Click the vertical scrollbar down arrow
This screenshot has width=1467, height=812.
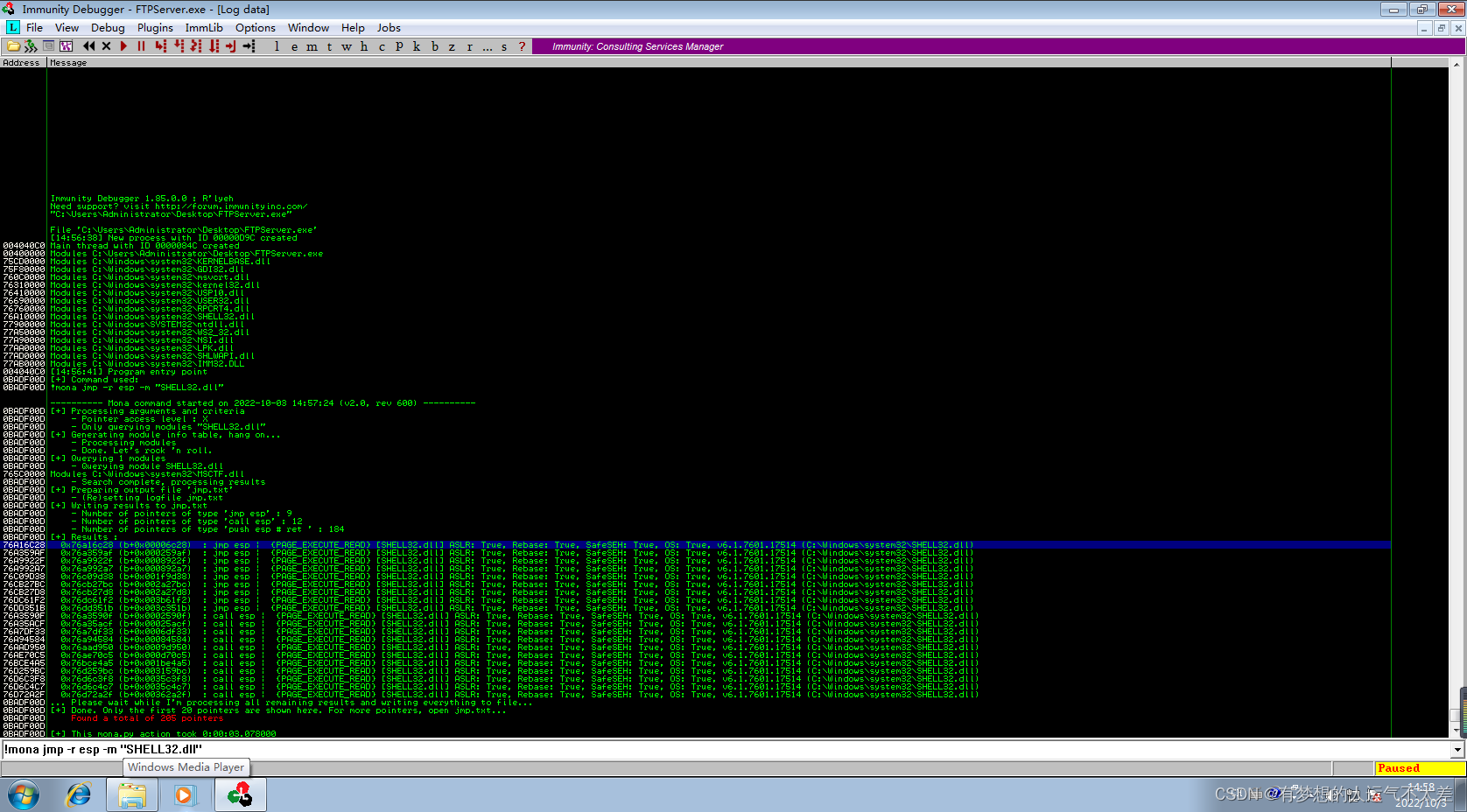1457,729
